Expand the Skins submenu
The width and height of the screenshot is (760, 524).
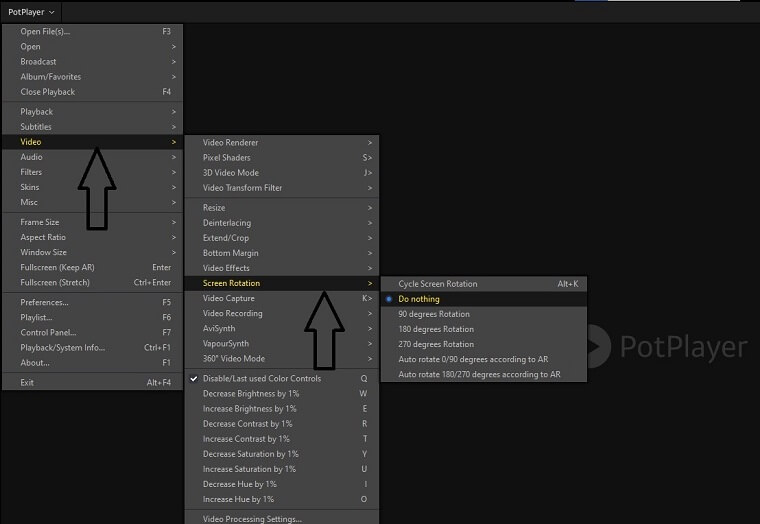pos(93,187)
